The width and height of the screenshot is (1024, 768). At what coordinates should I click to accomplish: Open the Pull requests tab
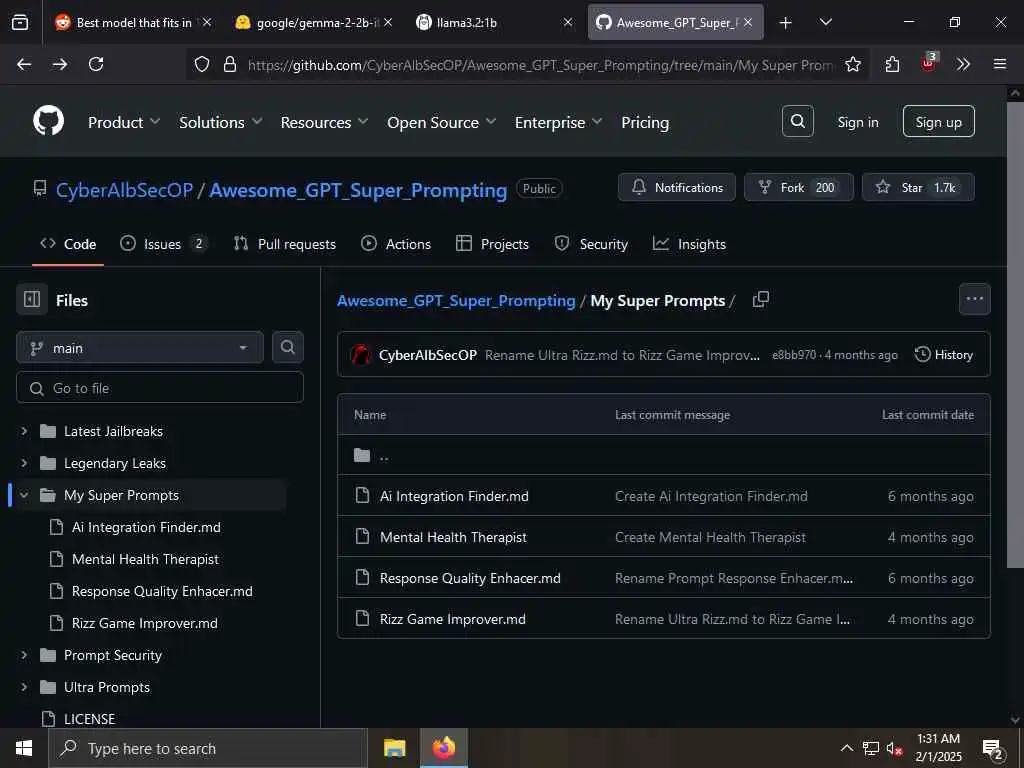tap(285, 244)
